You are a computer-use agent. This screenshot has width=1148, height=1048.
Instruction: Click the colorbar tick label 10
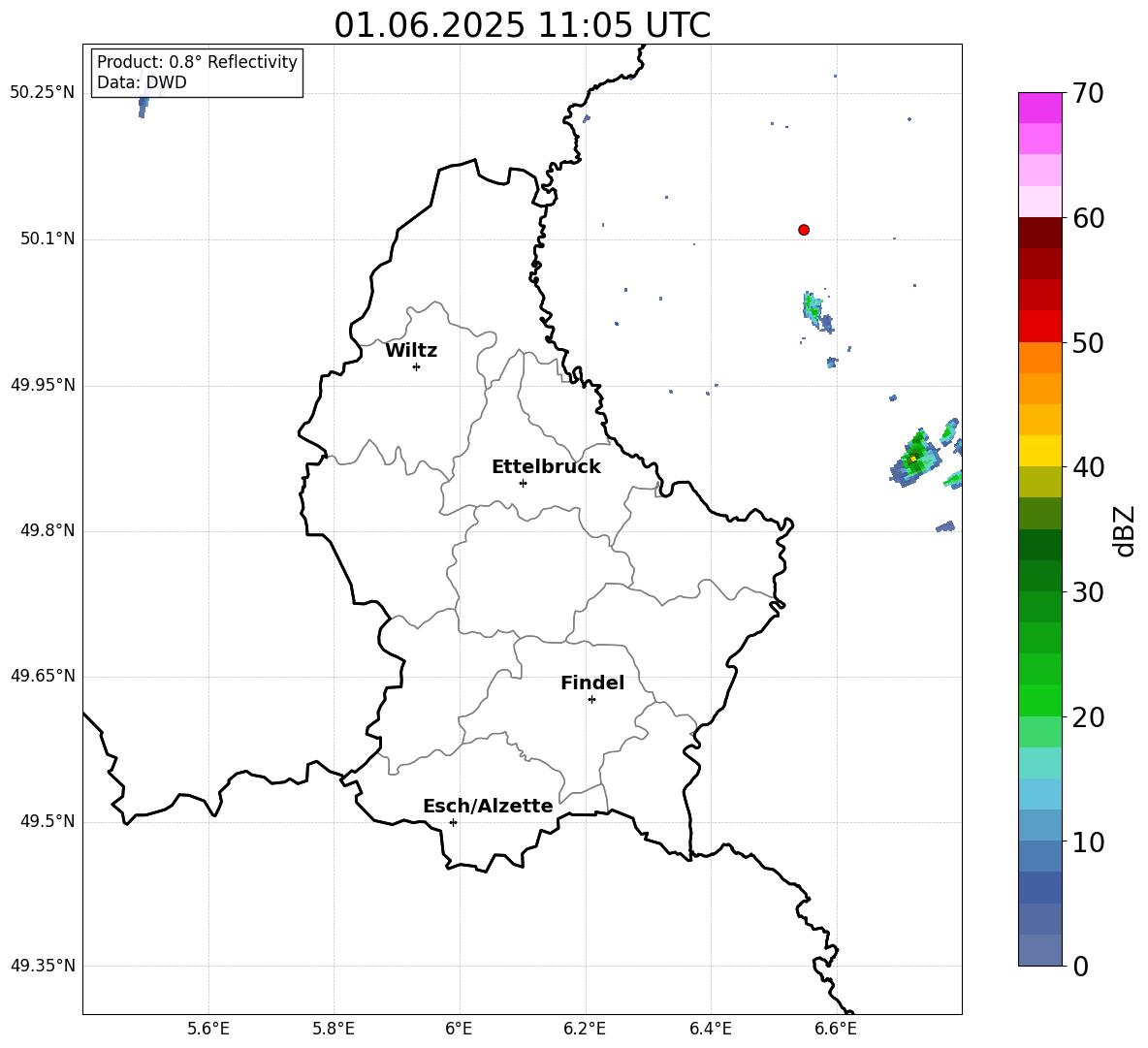[x=1089, y=842]
